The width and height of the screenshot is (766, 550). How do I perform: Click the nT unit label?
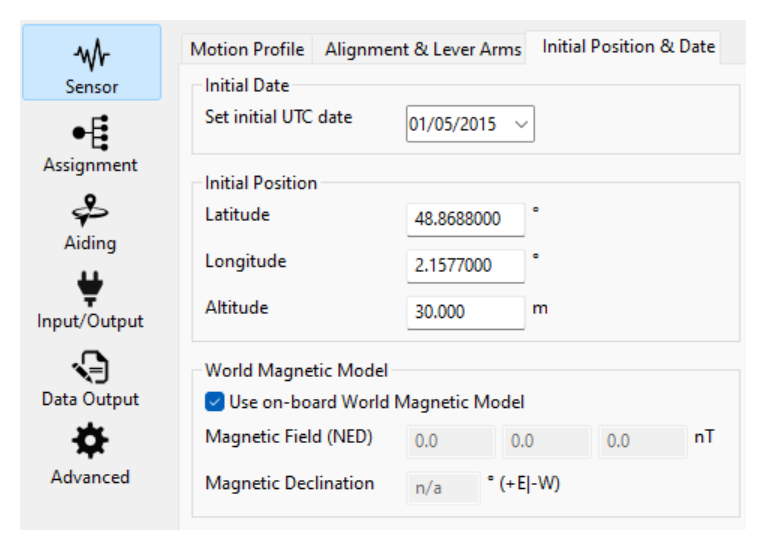[x=704, y=437]
